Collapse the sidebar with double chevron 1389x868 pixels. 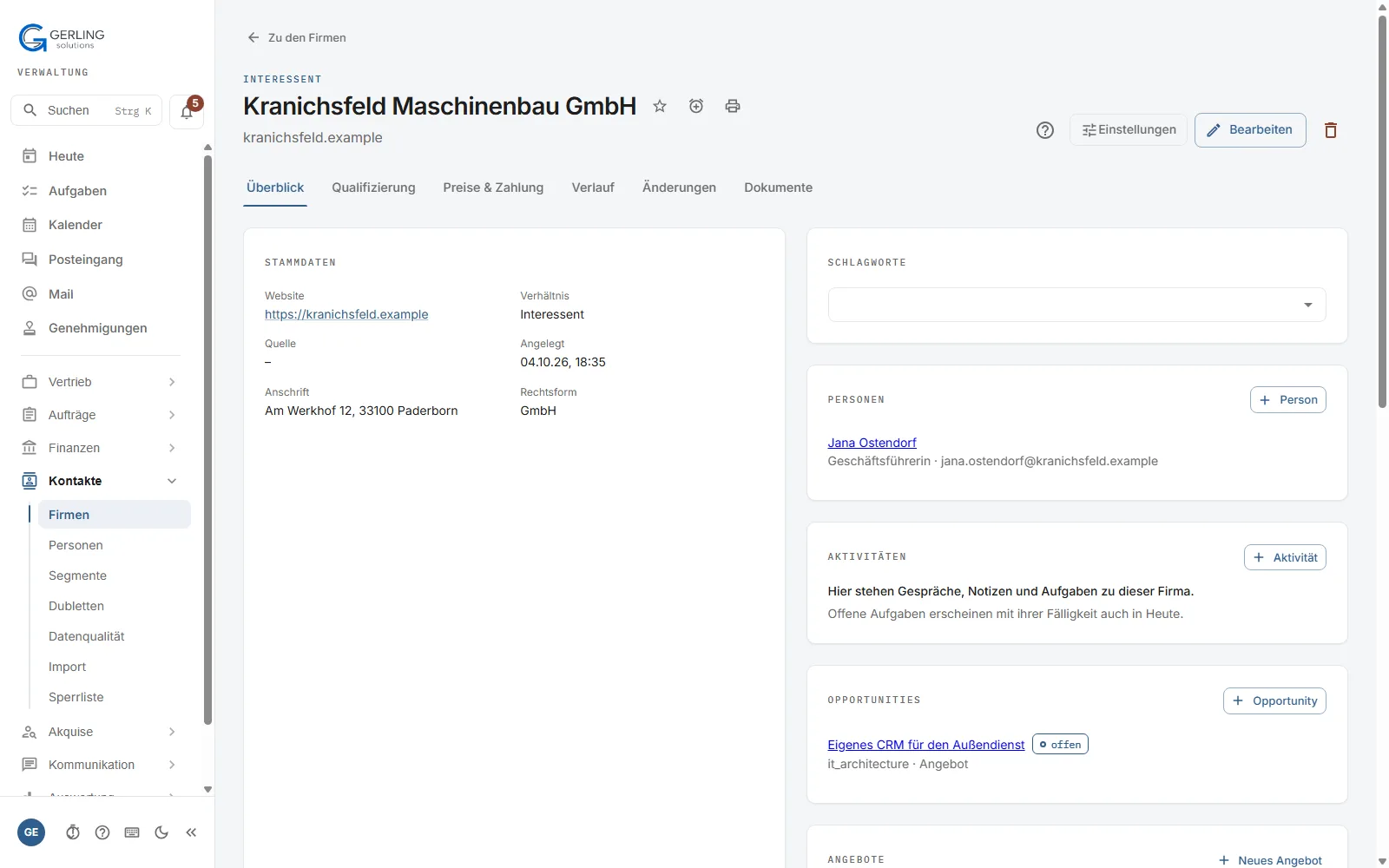[x=191, y=832]
